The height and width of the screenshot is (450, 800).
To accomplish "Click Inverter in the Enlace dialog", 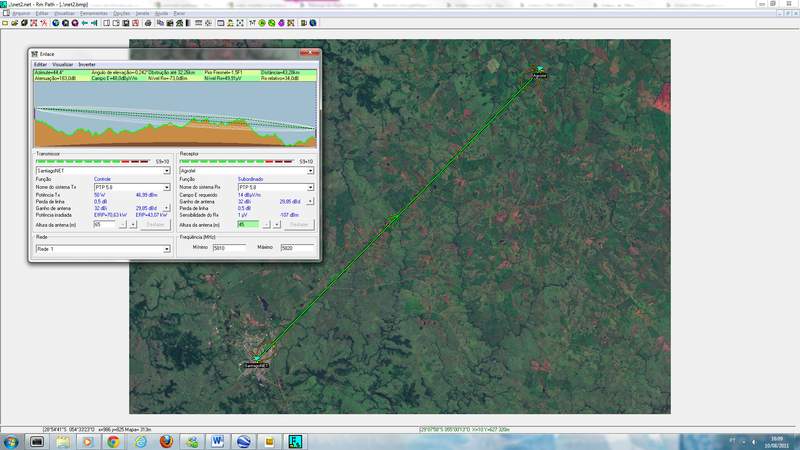I will coord(87,65).
